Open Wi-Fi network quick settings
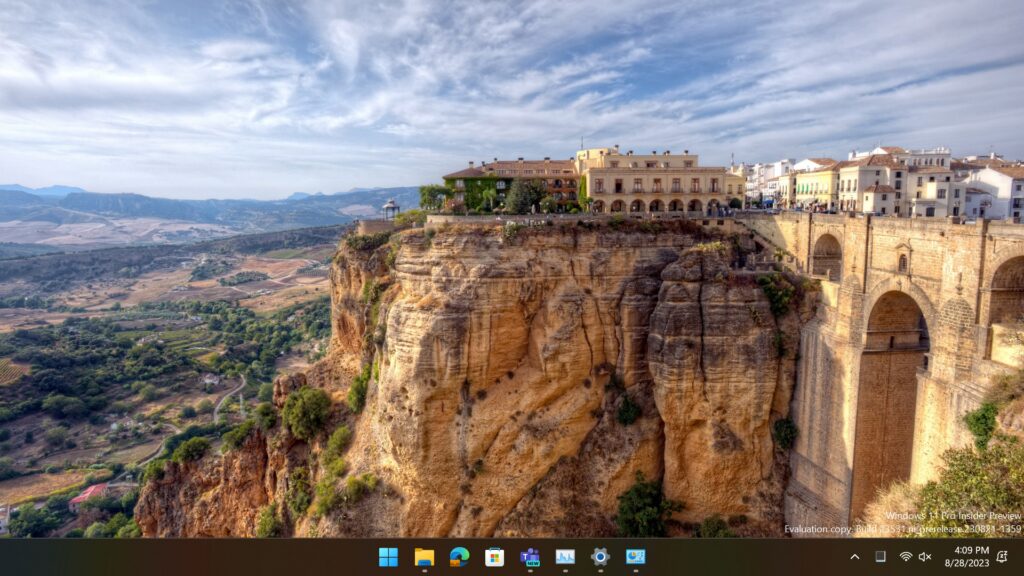The width and height of the screenshot is (1024, 576). tap(905, 557)
